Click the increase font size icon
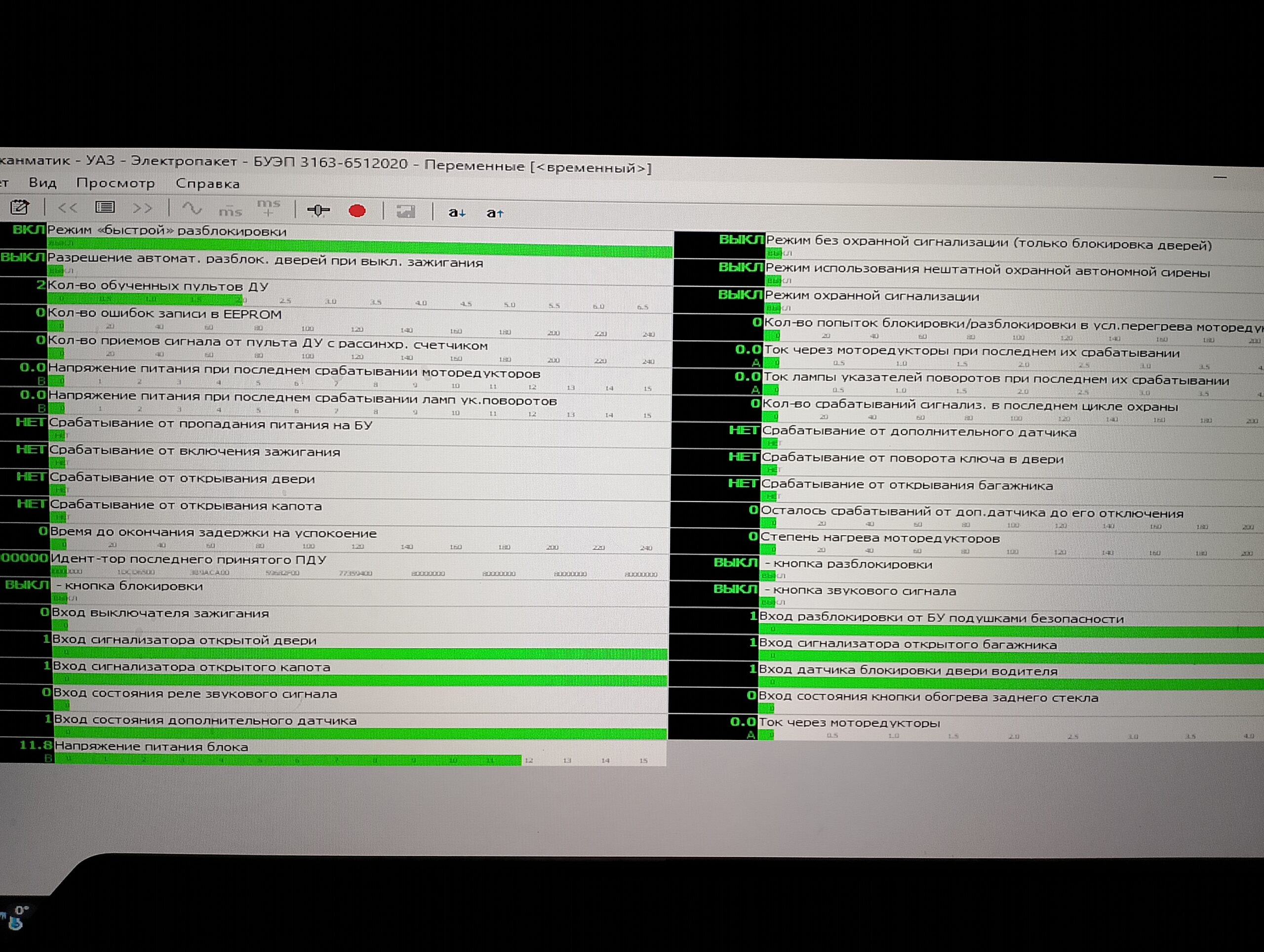Image resolution: width=1264 pixels, height=952 pixels. tap(495, 213)
